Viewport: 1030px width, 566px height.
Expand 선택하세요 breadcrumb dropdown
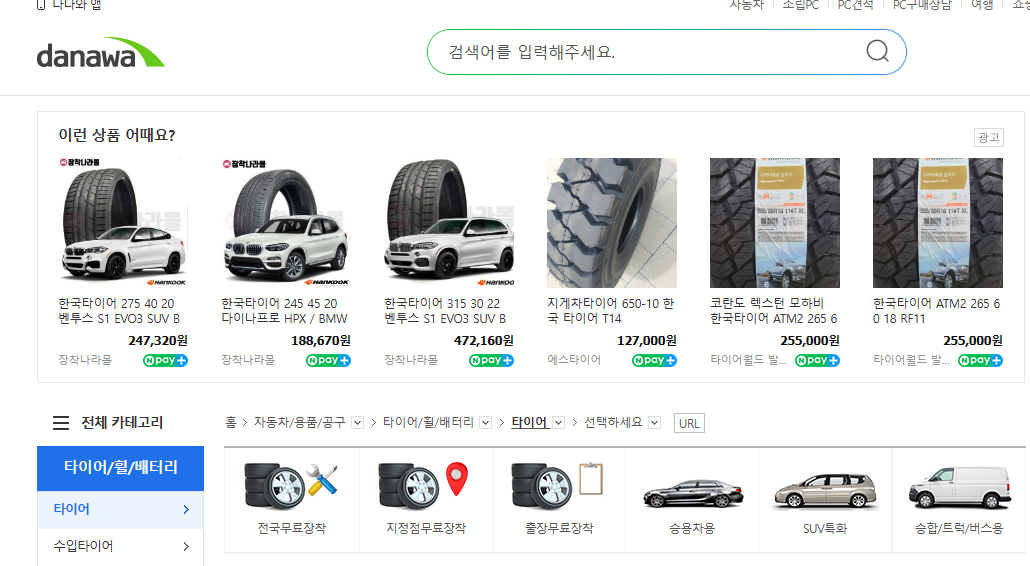pyautogui.click(x=654, y=423)
